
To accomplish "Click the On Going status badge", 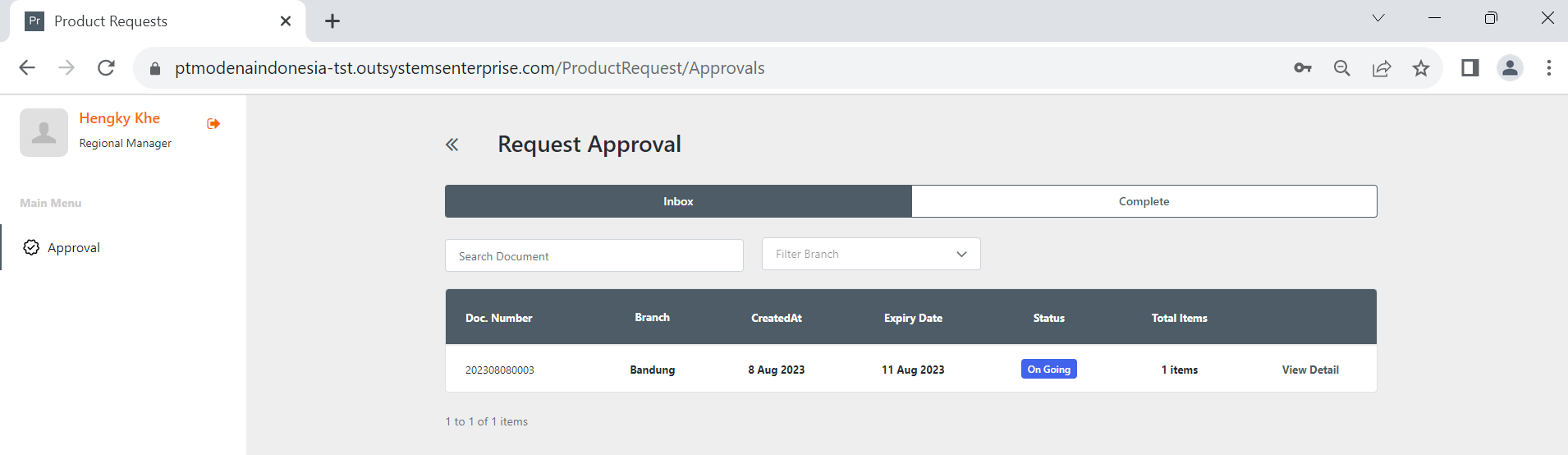I will point(1048,370).
